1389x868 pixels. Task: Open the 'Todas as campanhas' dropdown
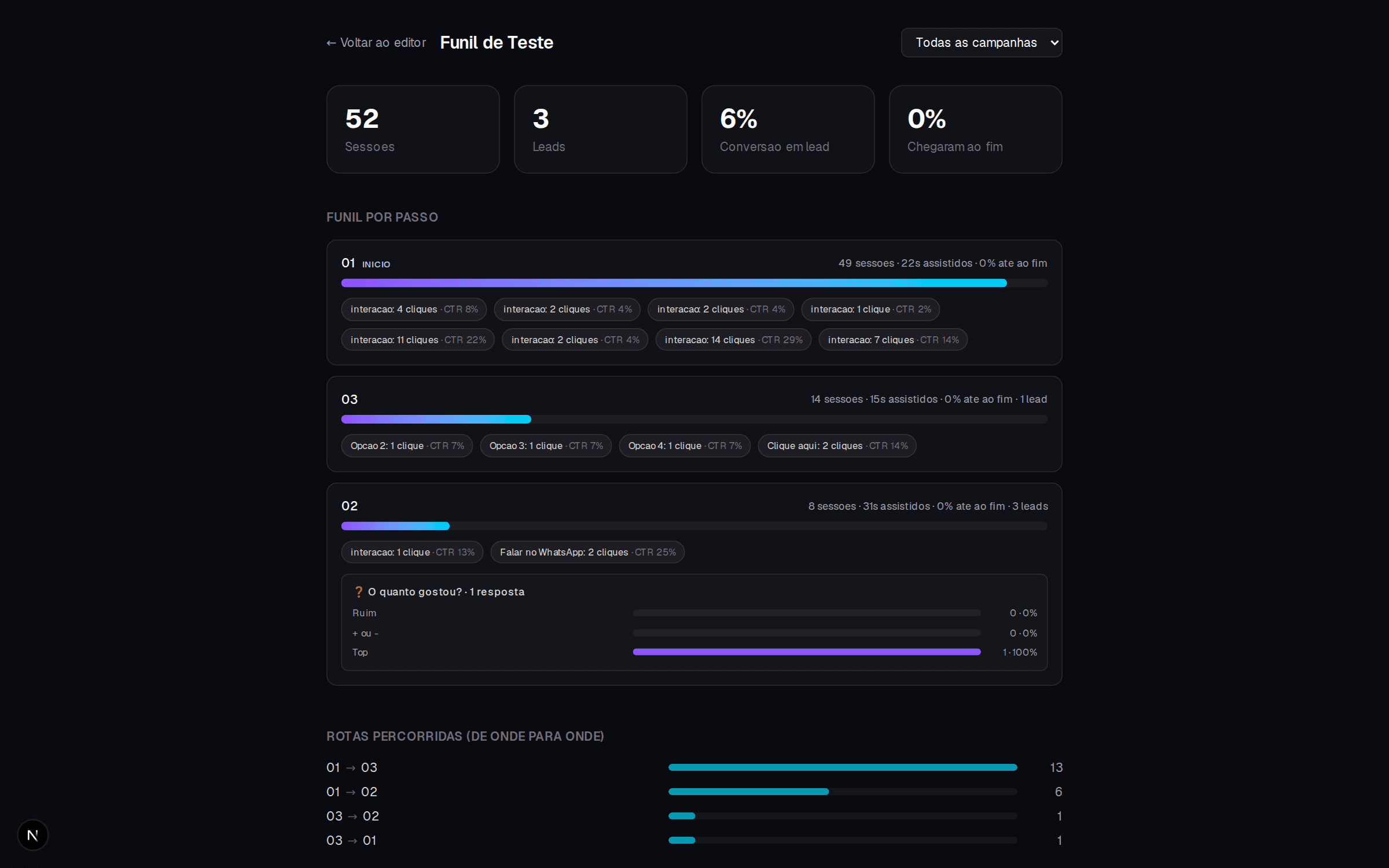point(982,42)
